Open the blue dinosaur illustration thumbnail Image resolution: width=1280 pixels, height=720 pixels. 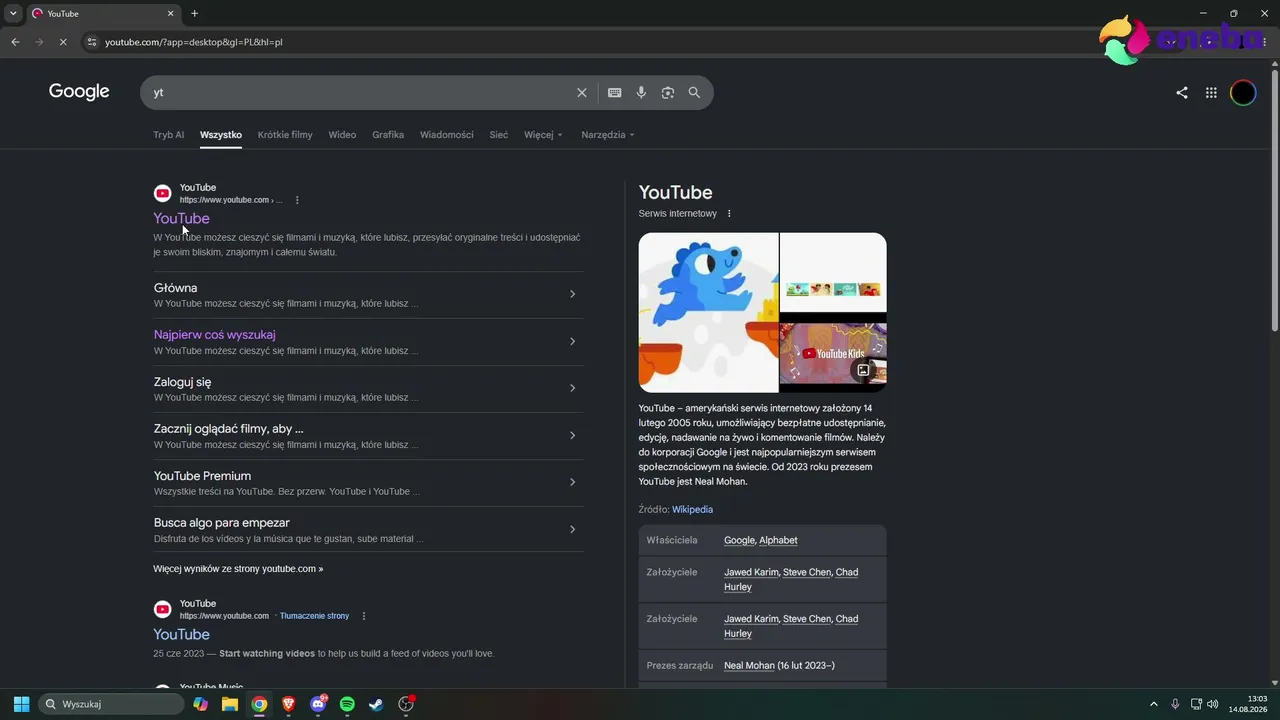point(708,313)
